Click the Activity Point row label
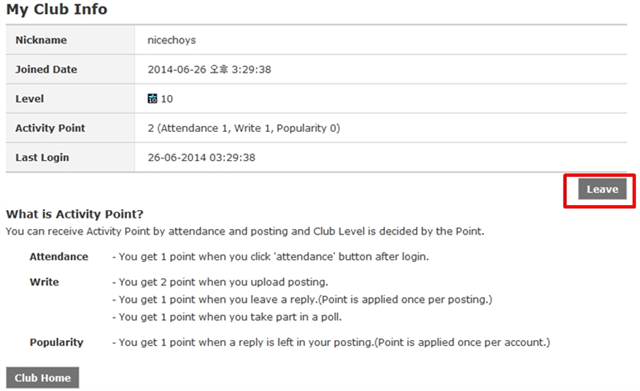The image size is (640, 391). point(50,128)
